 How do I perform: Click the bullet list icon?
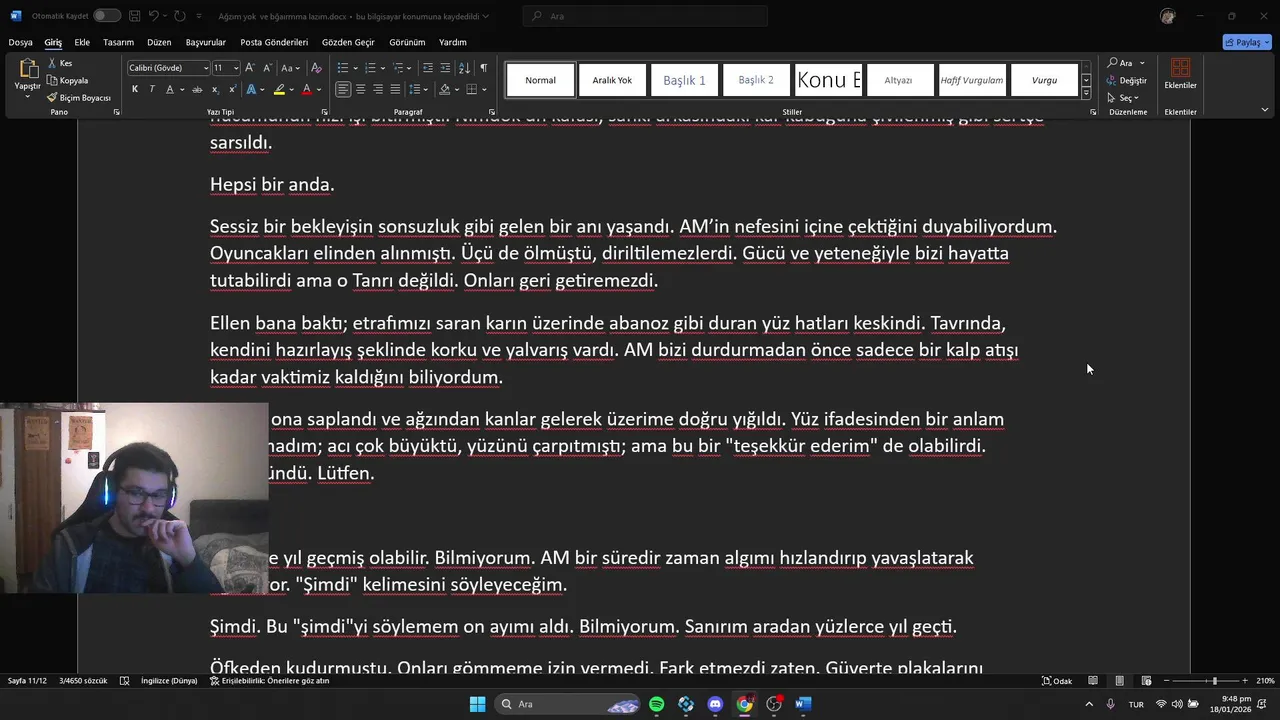click(x=342, y=68)
